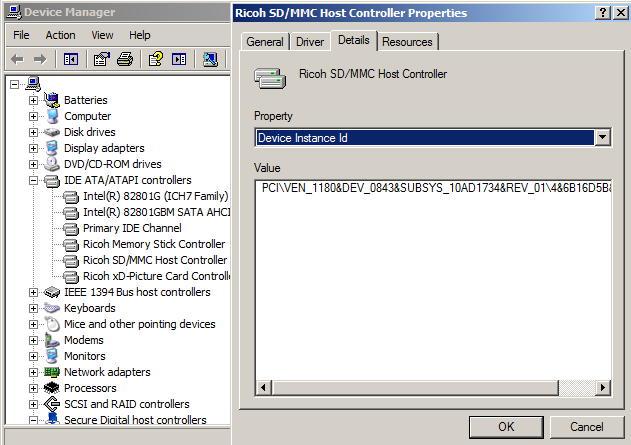
Task: Expand the Network adapters node
Action: coord(33,373)
